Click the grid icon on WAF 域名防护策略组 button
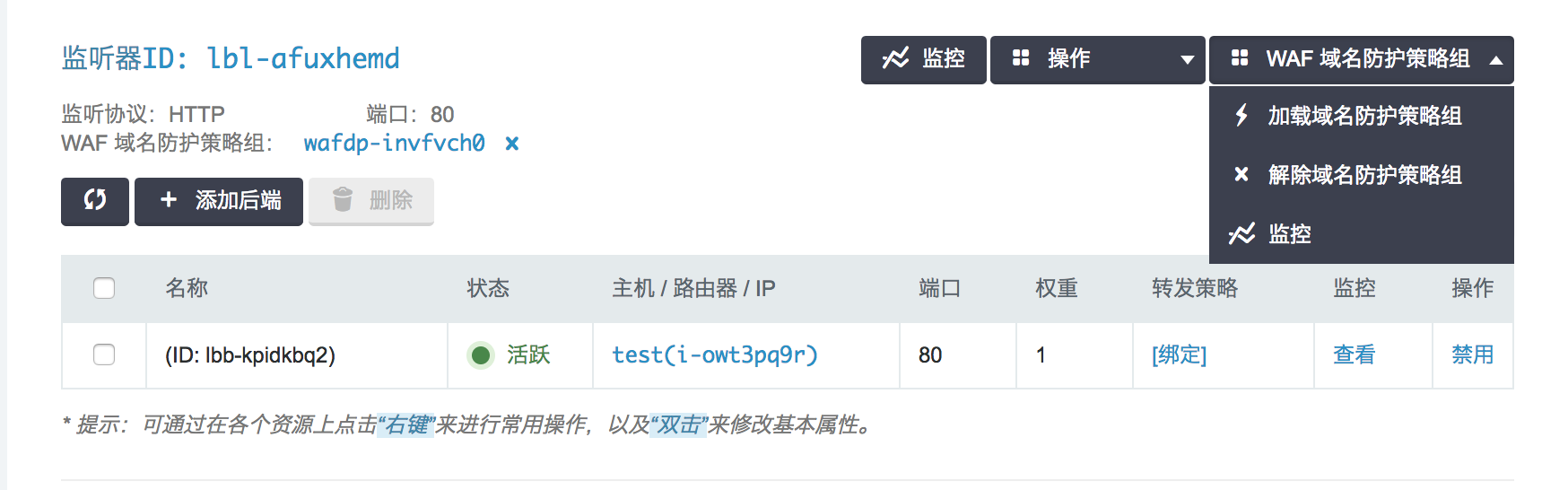Image resolution: width=1568 pixels, height=490 pixels. pyautogui.click(x=1240, y=59)
